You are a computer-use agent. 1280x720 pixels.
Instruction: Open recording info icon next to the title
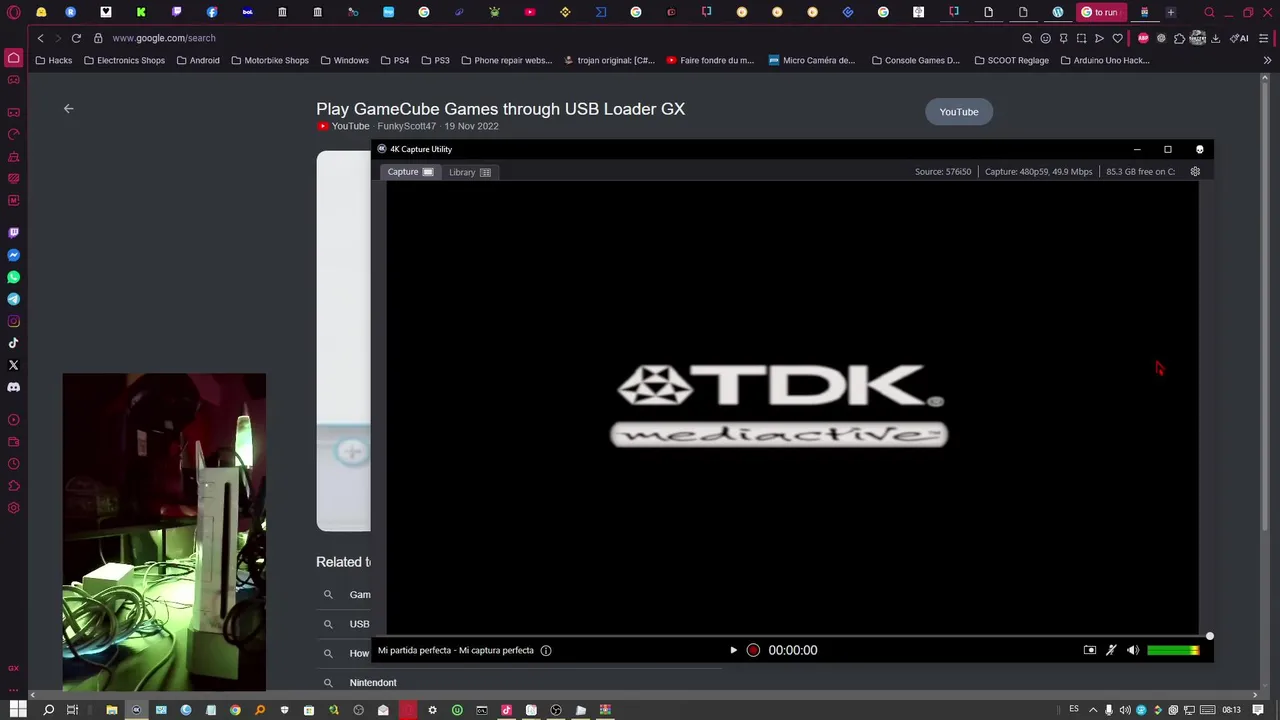click(546, 650)
